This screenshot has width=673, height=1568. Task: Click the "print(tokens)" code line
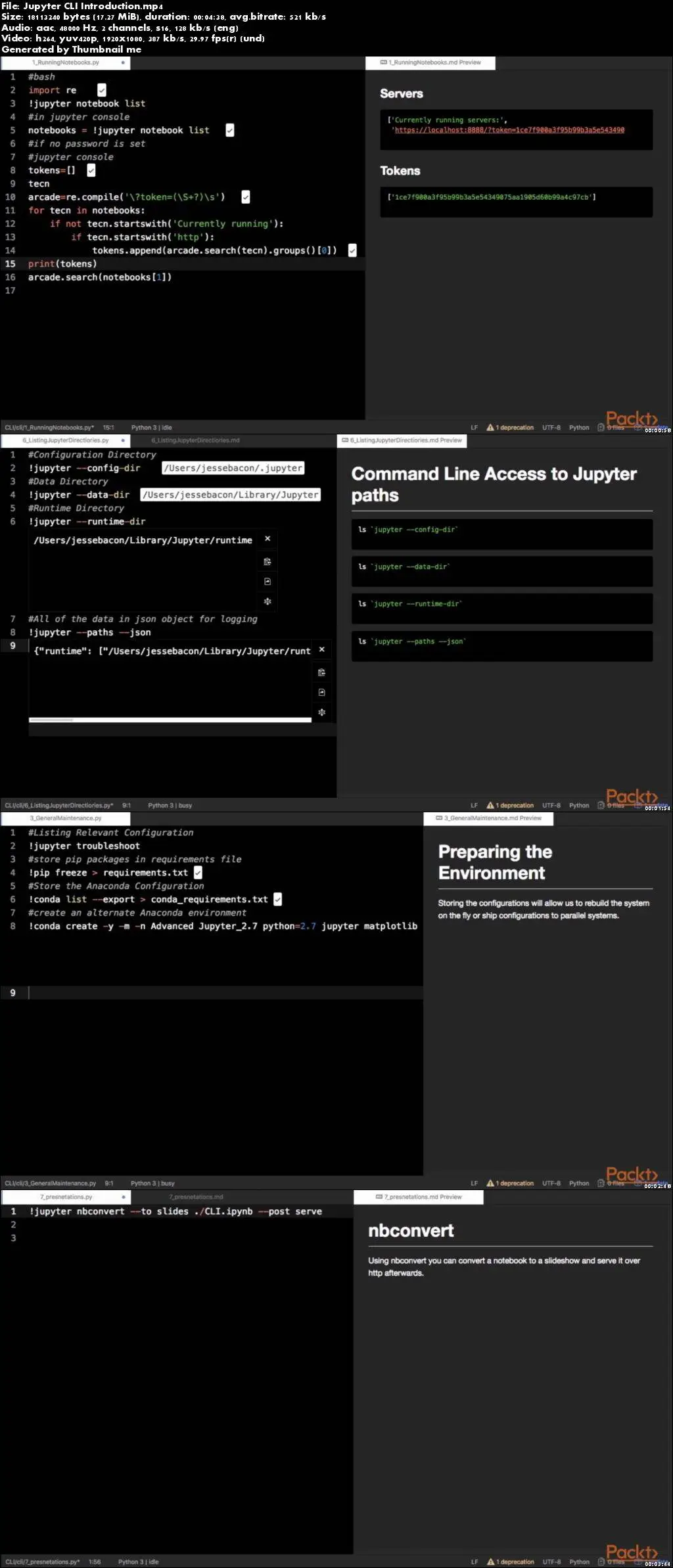[62, 264]
